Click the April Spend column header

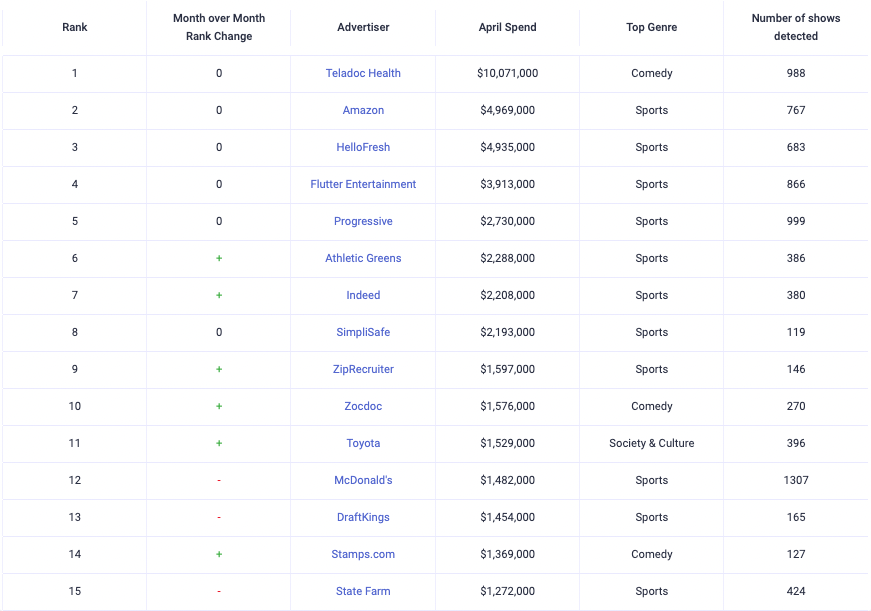[507, 27]
